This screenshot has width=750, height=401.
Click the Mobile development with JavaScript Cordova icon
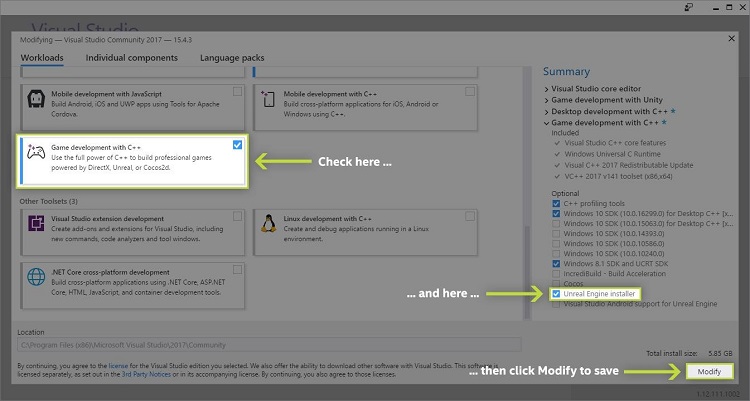click(x=36, y=99)
